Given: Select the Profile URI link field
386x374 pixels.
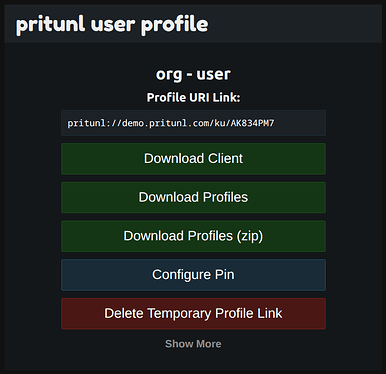Looking at the screenshot, I should pos(193,123).
